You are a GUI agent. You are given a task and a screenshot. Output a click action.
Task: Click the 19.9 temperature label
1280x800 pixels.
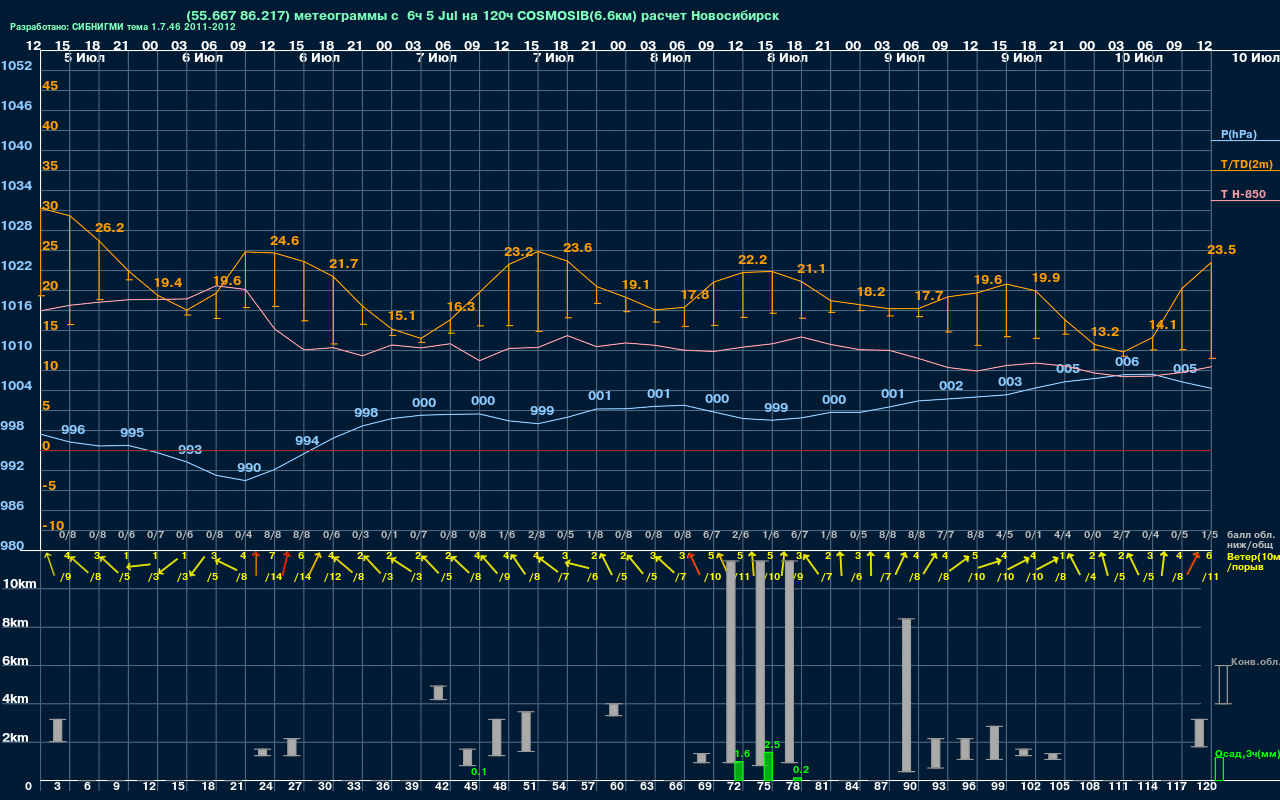(1046, 278)
